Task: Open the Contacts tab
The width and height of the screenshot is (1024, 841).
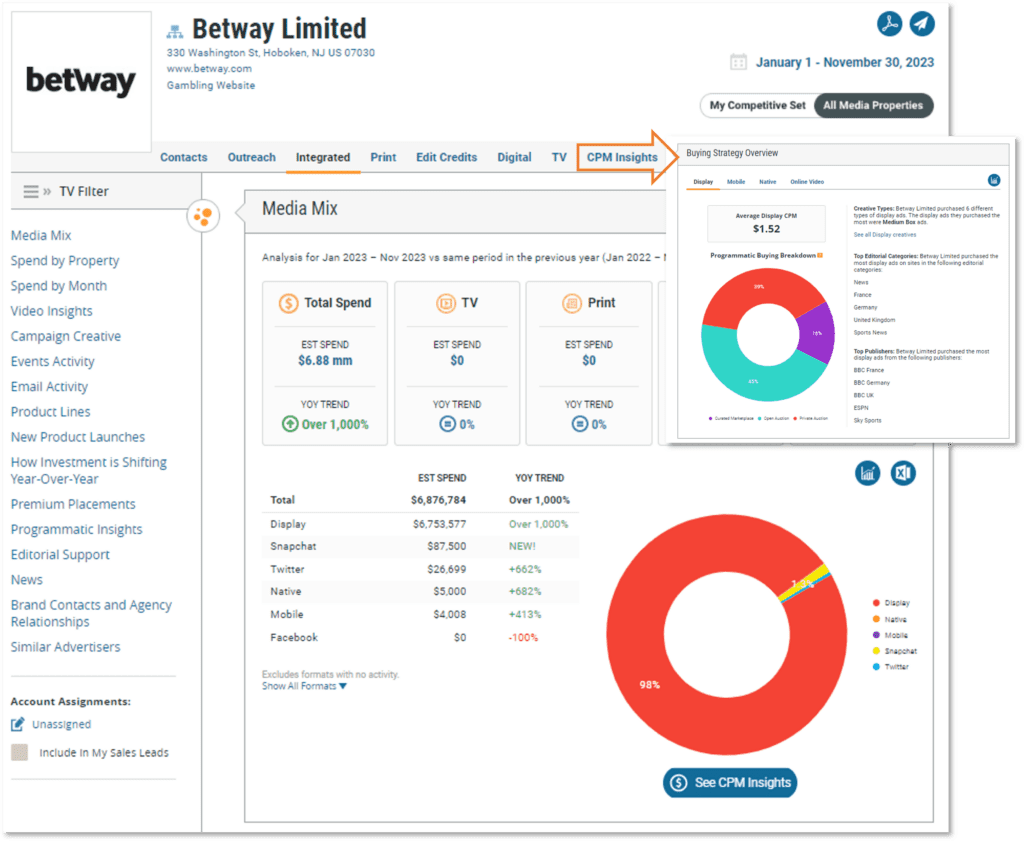Action: tap(184, 157)
